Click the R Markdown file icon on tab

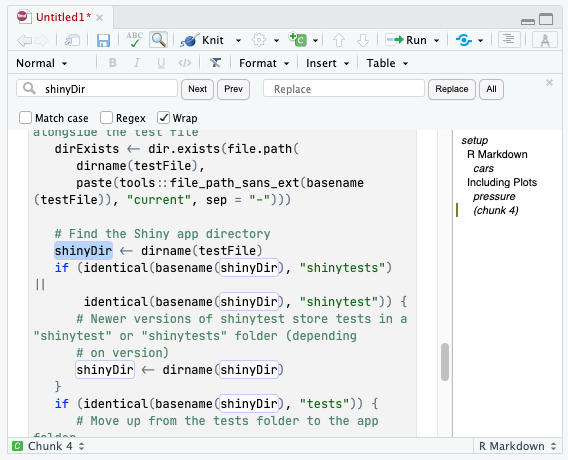(24, 17)
